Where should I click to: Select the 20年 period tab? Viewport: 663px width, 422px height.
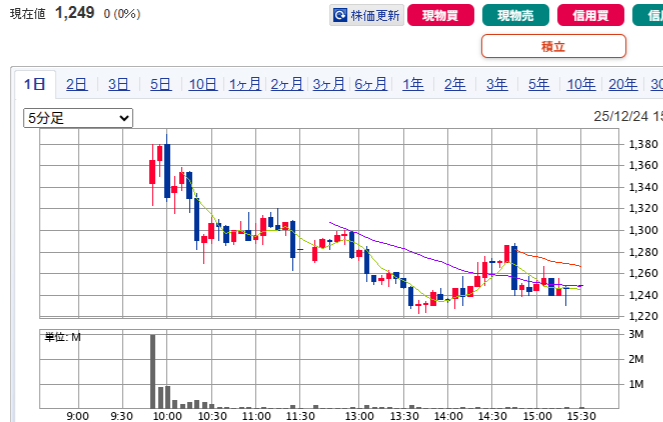[622, 84]
